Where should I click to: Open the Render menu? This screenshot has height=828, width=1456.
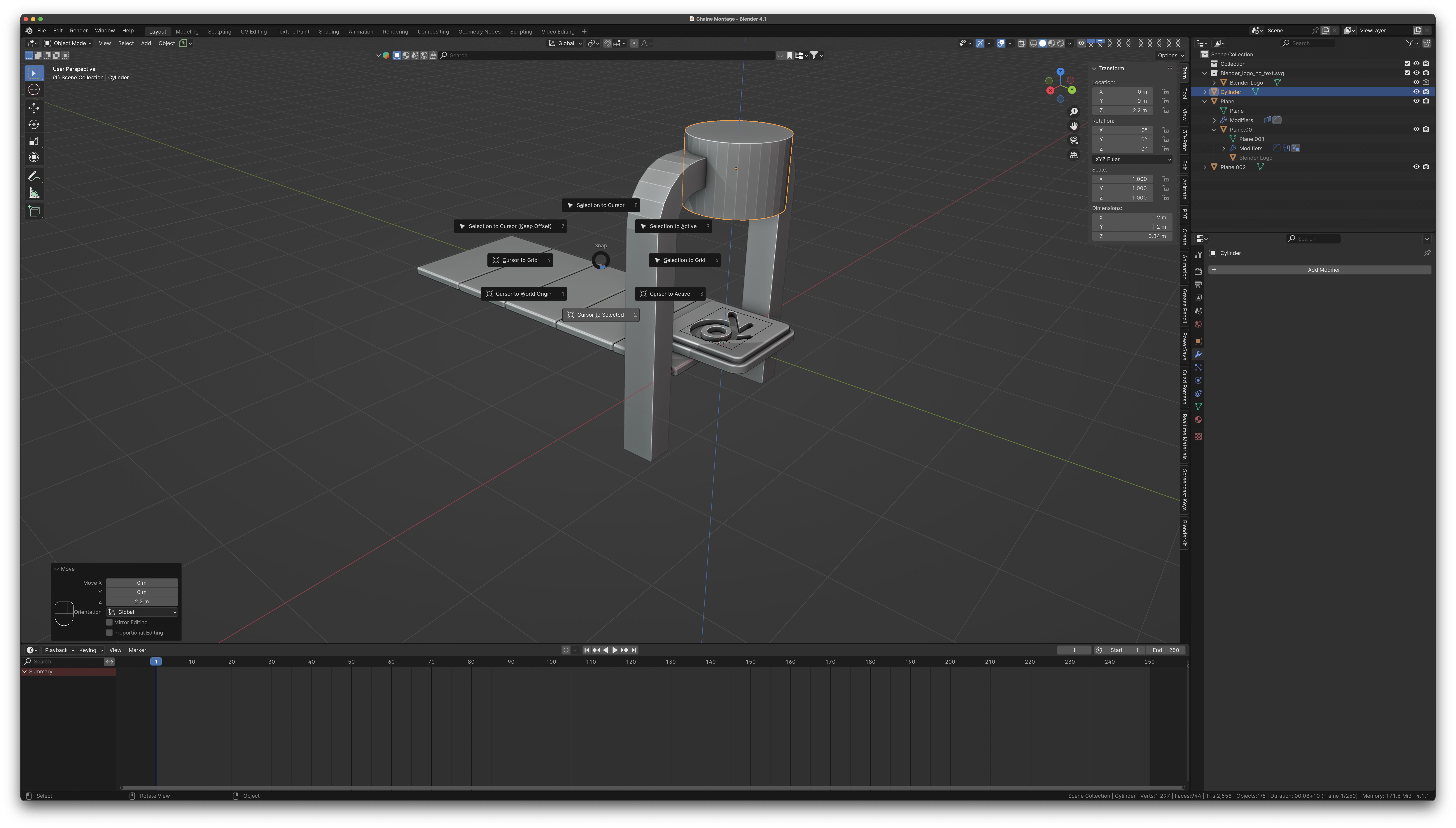coord(78,31)
